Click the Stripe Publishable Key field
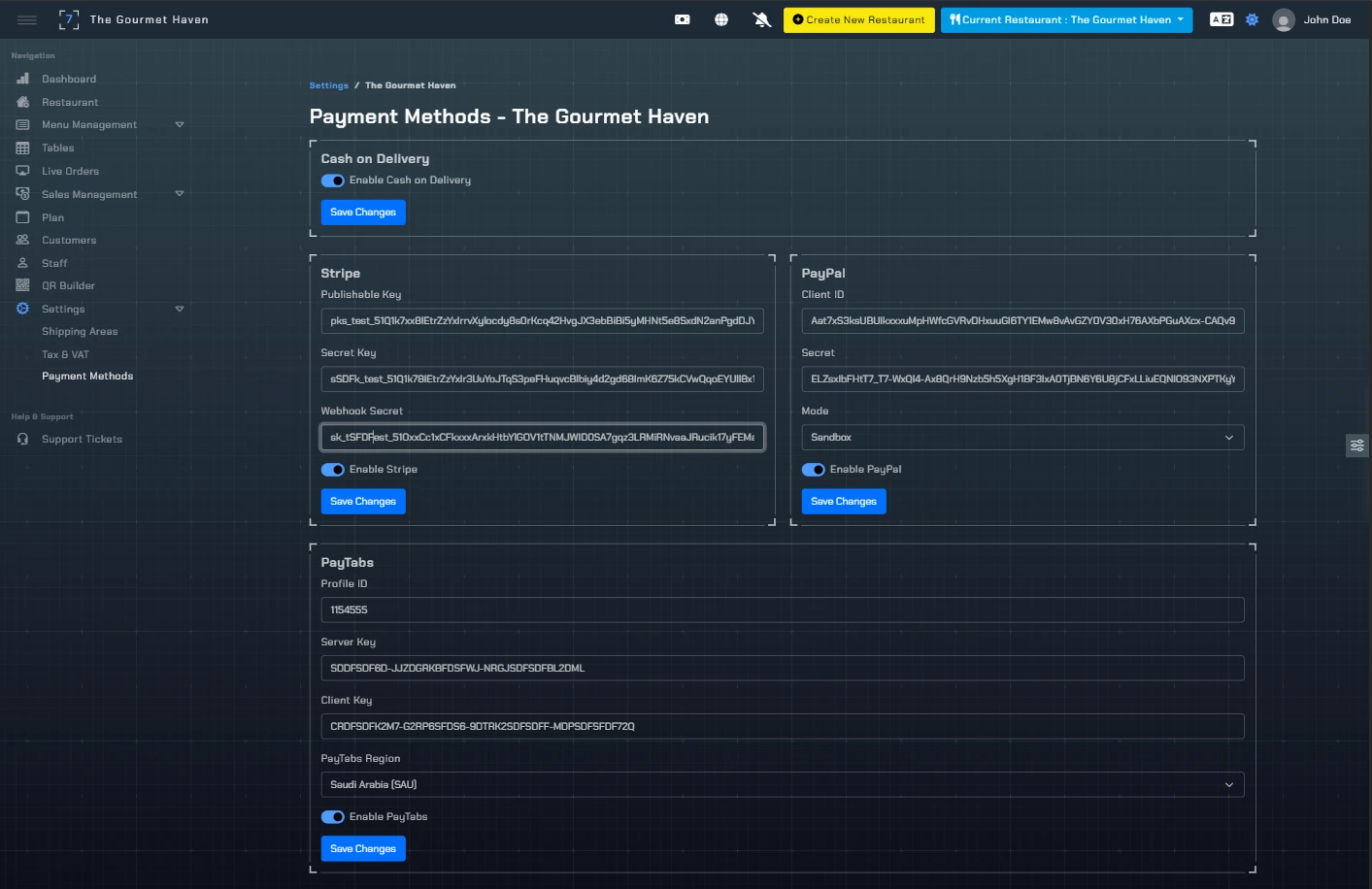Image resolution: width=1372 pixels, height=889 pixels. 542,321
